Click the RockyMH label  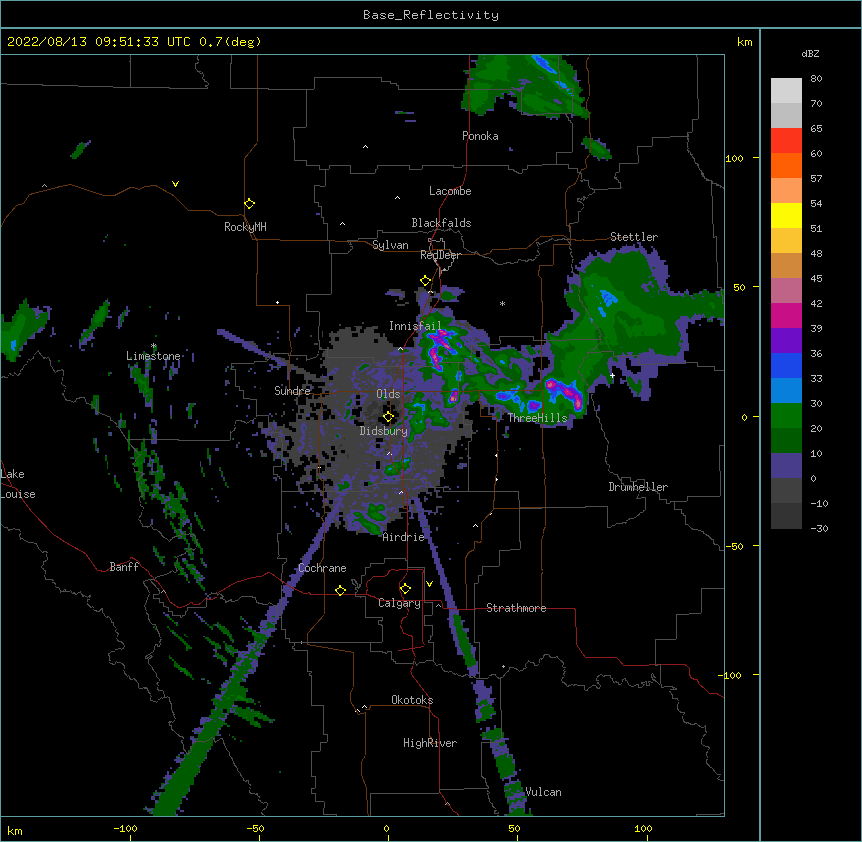pos(245,227)
